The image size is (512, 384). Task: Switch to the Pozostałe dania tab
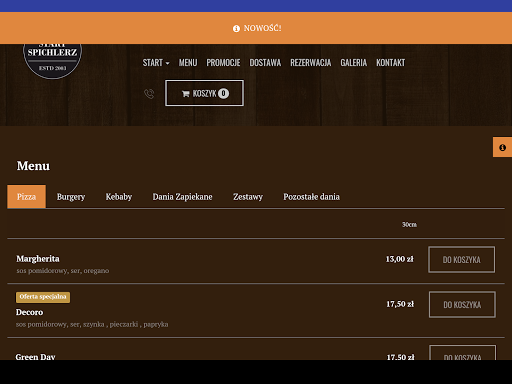[311, 197]
